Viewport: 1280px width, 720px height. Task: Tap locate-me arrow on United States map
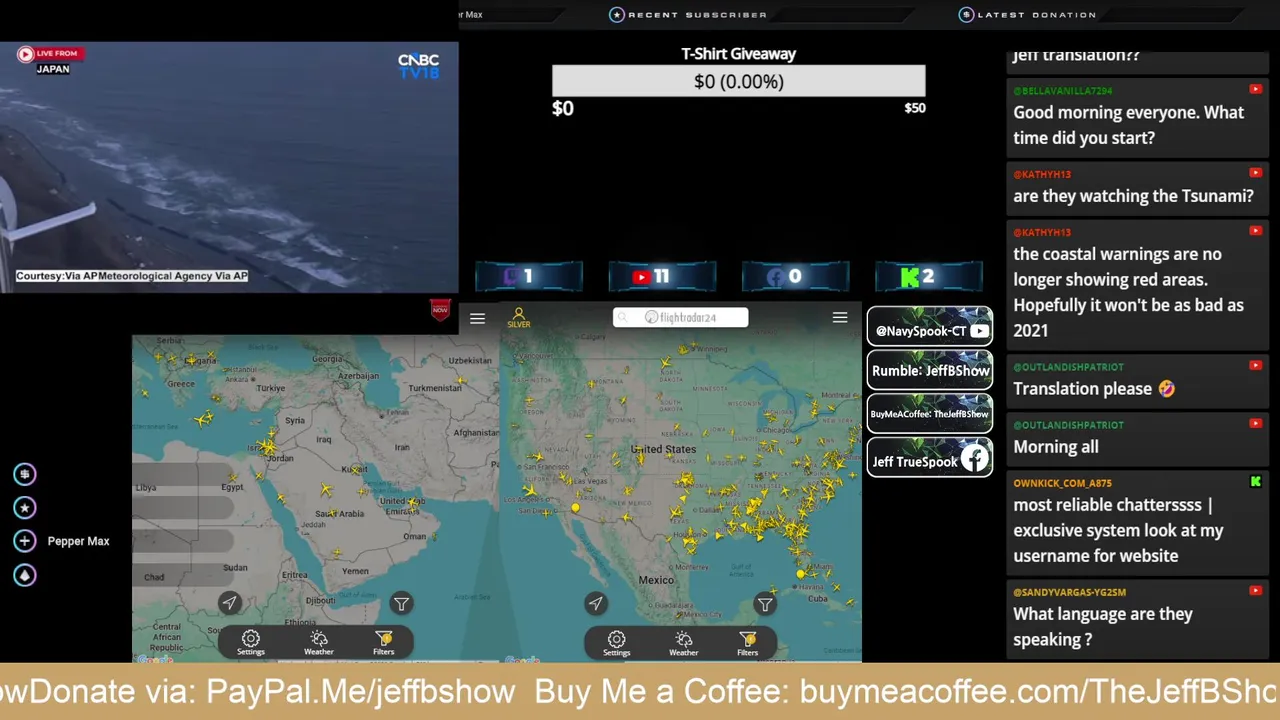coord(596,603)
